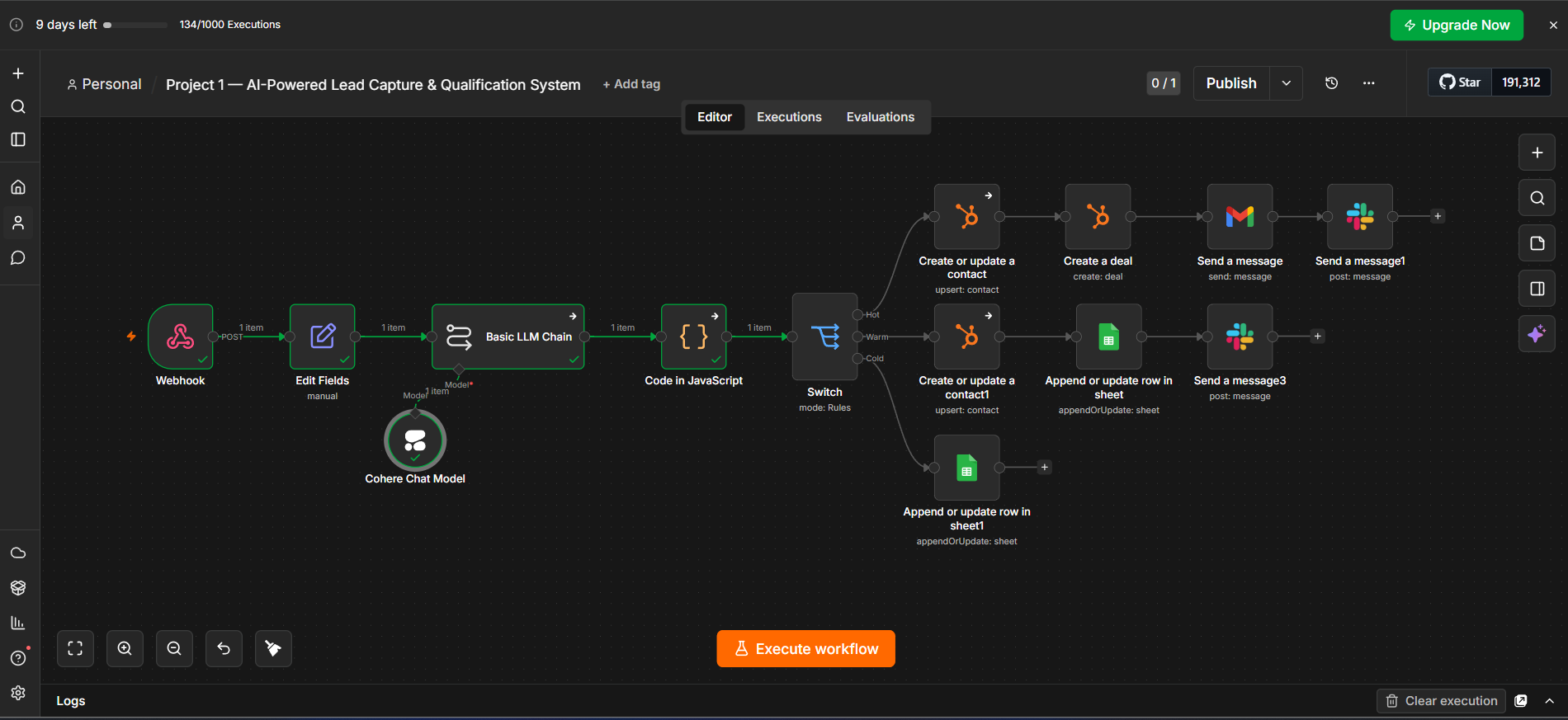Viewport: 1568px width, 720px height.
Task: Open the Create or update a contact1 node
Action: (x=967, y=336)
